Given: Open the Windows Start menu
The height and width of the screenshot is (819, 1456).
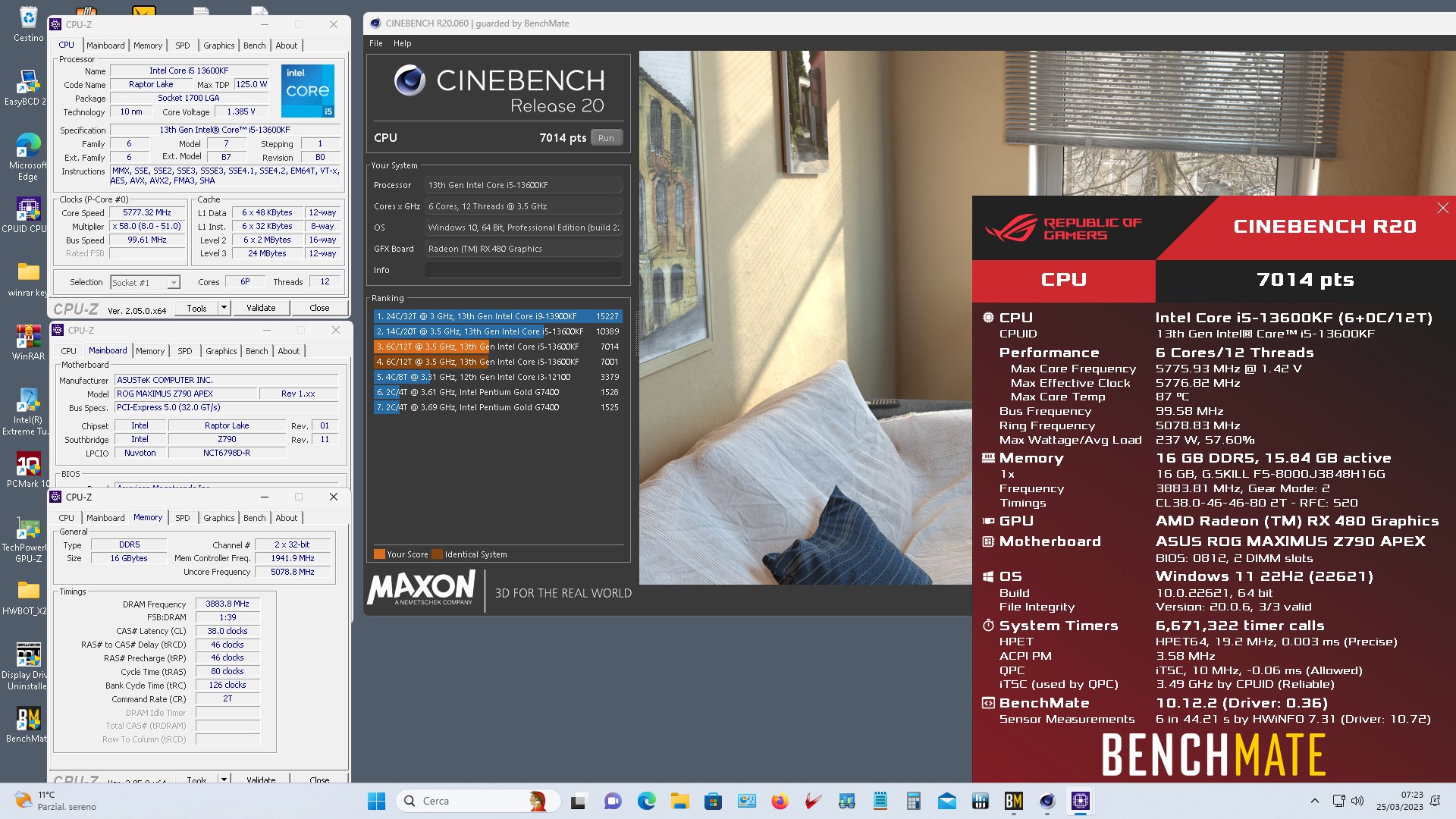Looking at the screenshot, I should (376, 801).
